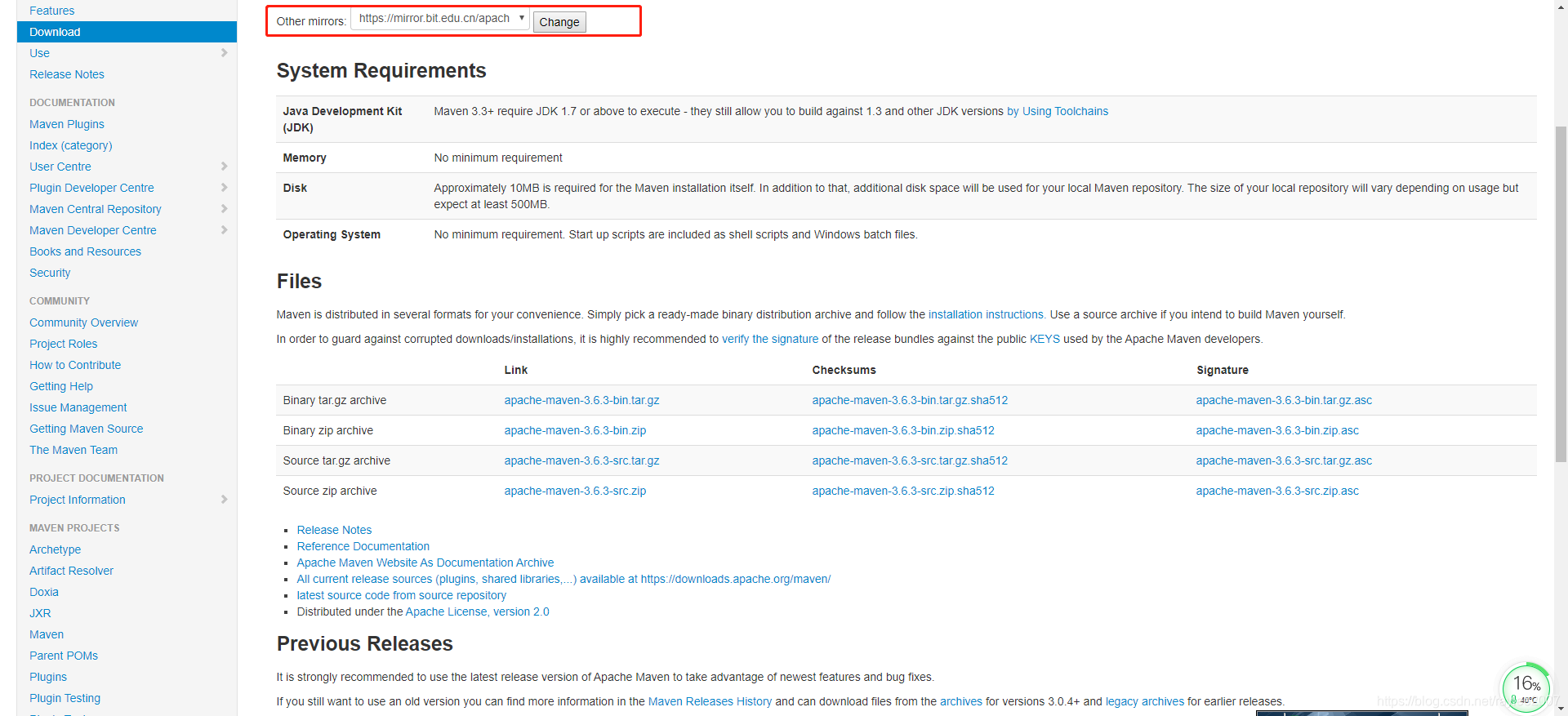Open latest source code repository link
The height and width of the screenshot is (716, 1568).
pos(401,595)
